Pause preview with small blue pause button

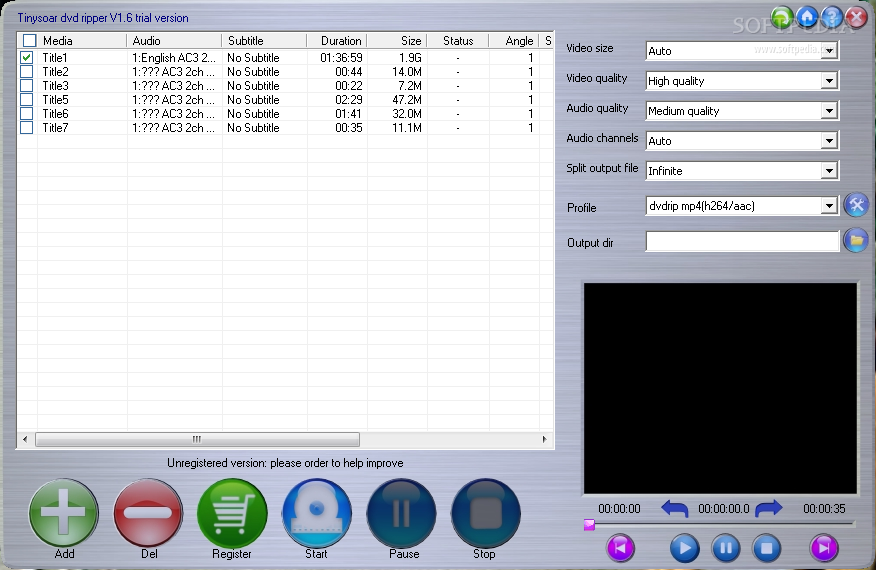coord(726,548)
